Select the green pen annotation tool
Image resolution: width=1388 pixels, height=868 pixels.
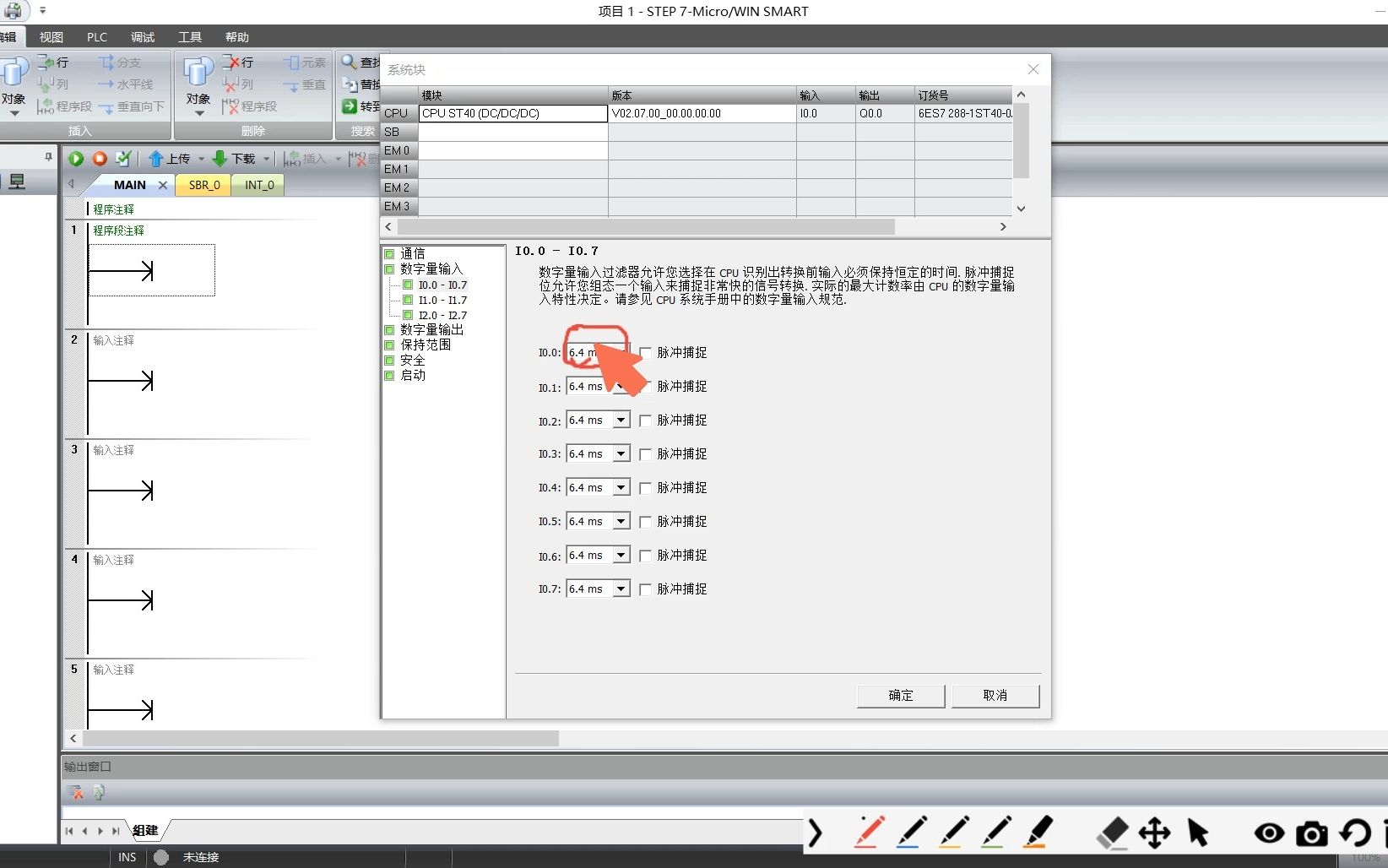pyautogui.click(x=996, y=832)
